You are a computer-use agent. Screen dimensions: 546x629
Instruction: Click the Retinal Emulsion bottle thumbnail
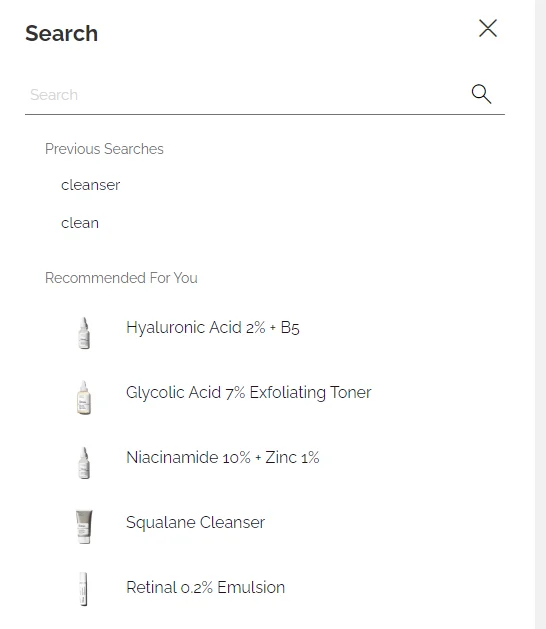pos(83,589)
